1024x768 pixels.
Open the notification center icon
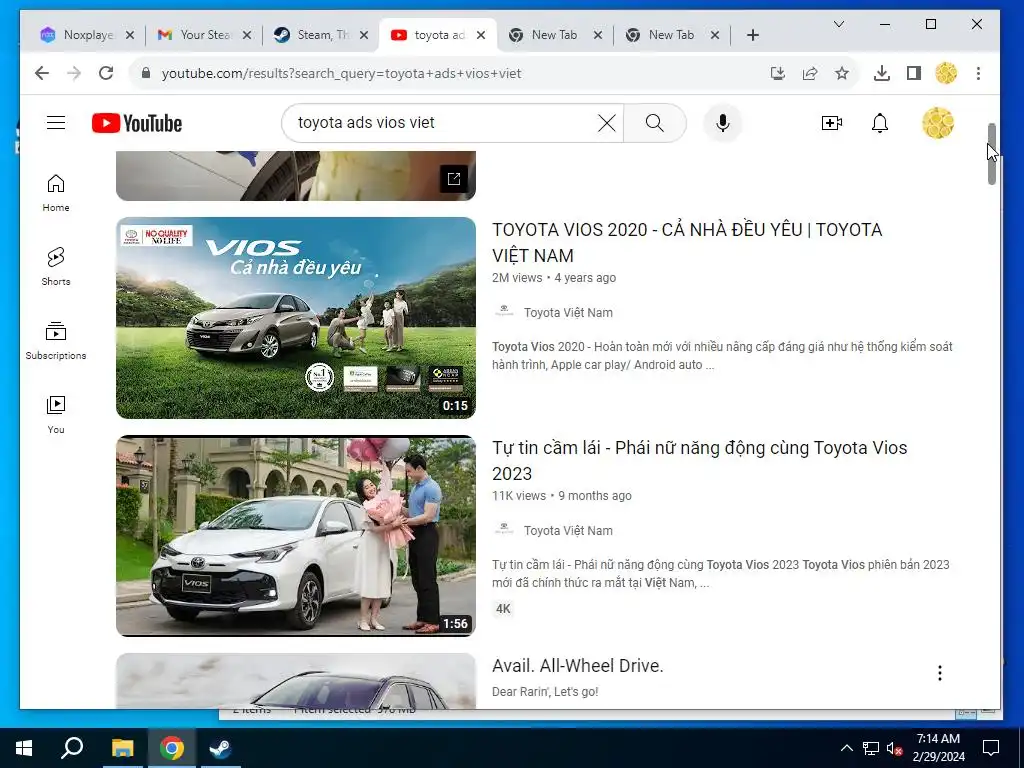tap(991, 748)
